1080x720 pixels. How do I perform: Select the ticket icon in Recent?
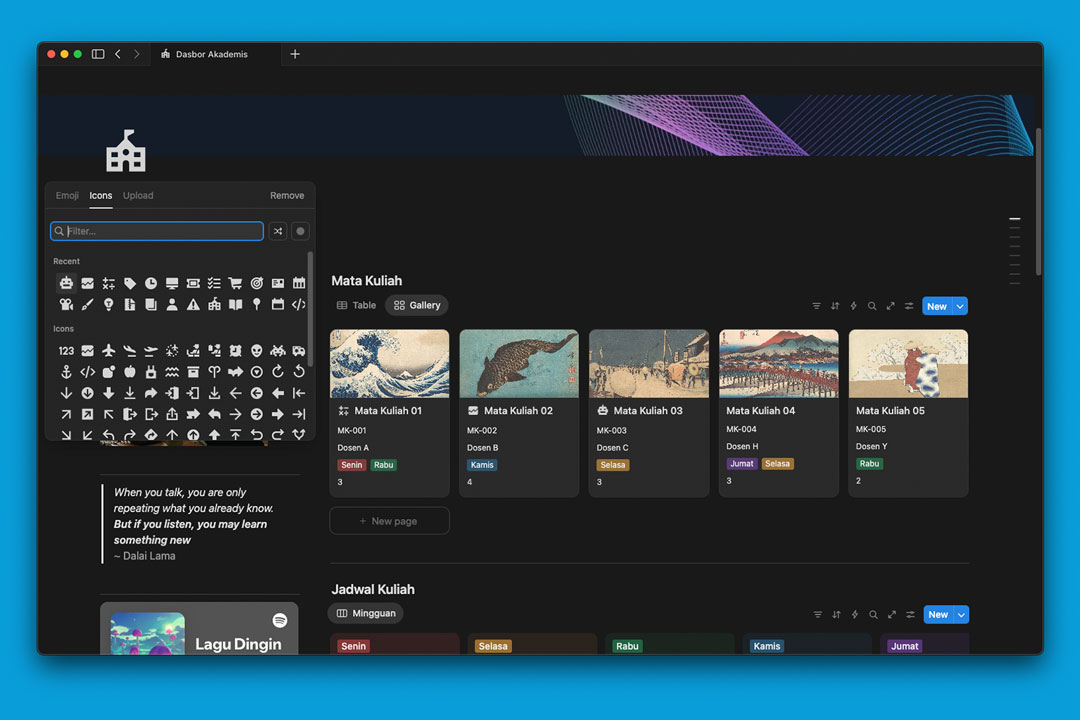194,283
